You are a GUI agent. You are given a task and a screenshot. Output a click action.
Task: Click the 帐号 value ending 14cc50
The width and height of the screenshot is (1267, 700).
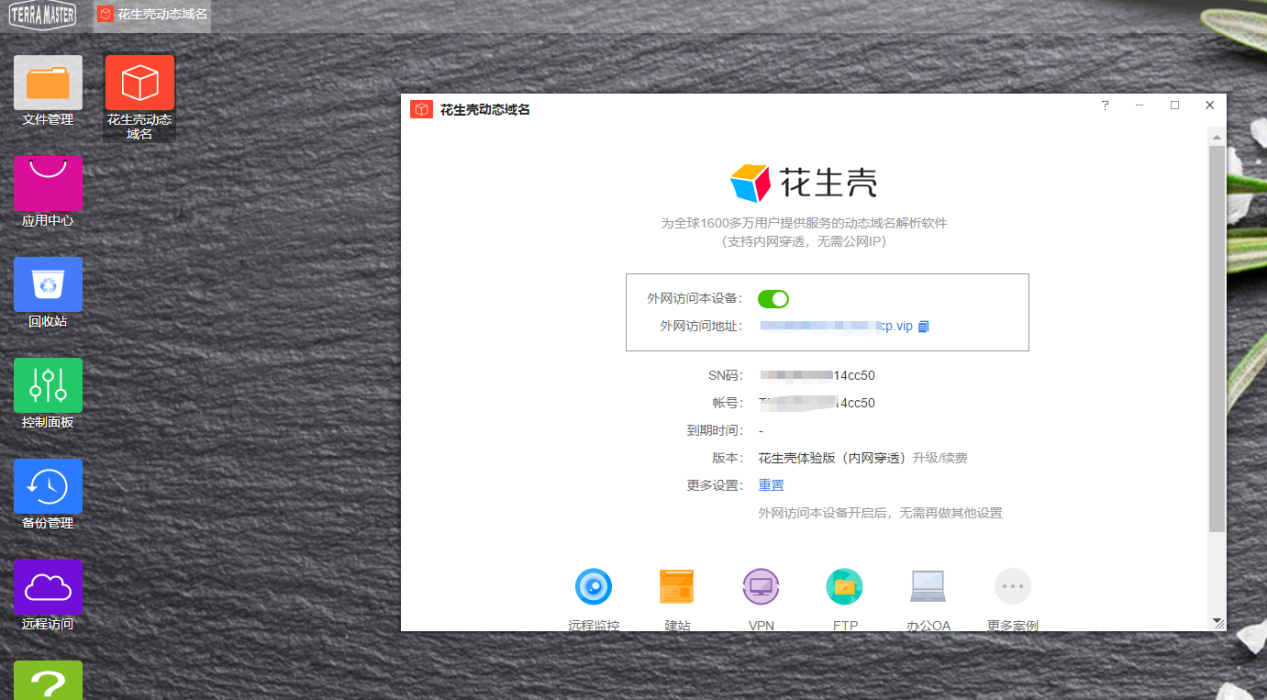click(x=817, y=403)
